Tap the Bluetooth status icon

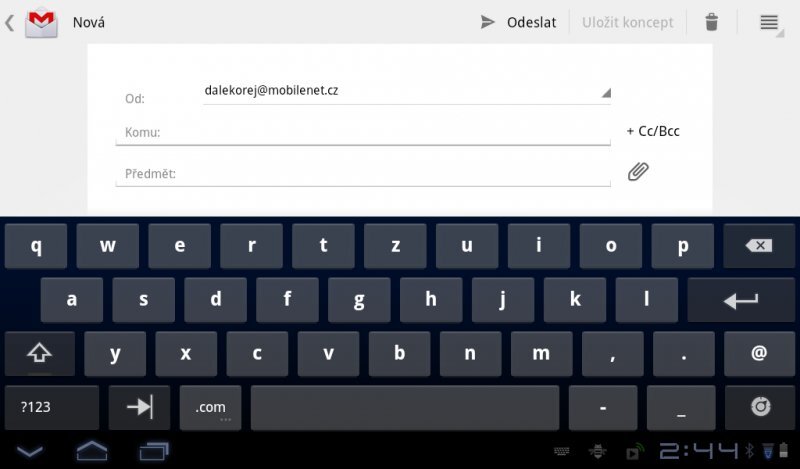[x=749, y=451]
